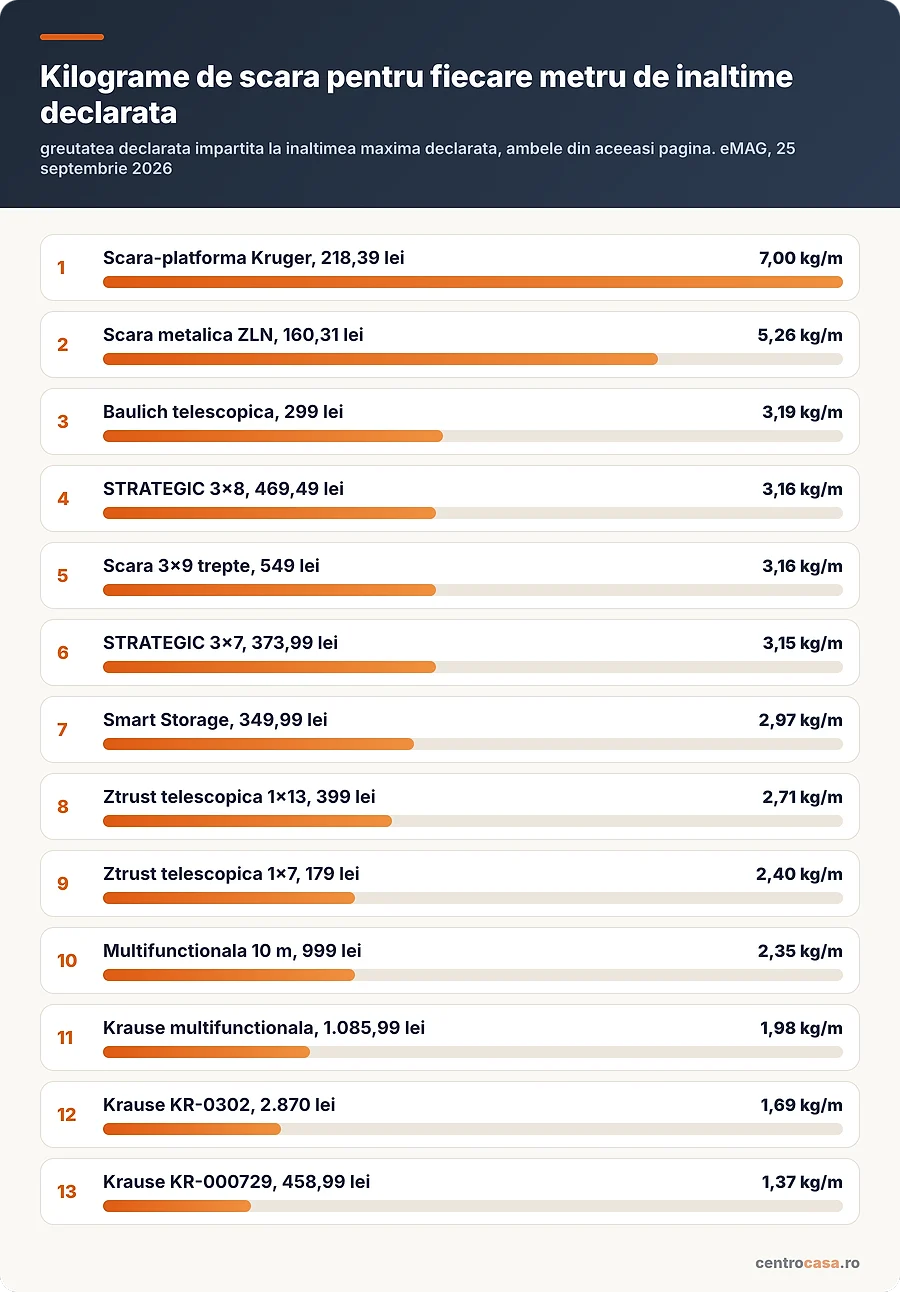Click the 5,26 kg/m value

[800, 335]
